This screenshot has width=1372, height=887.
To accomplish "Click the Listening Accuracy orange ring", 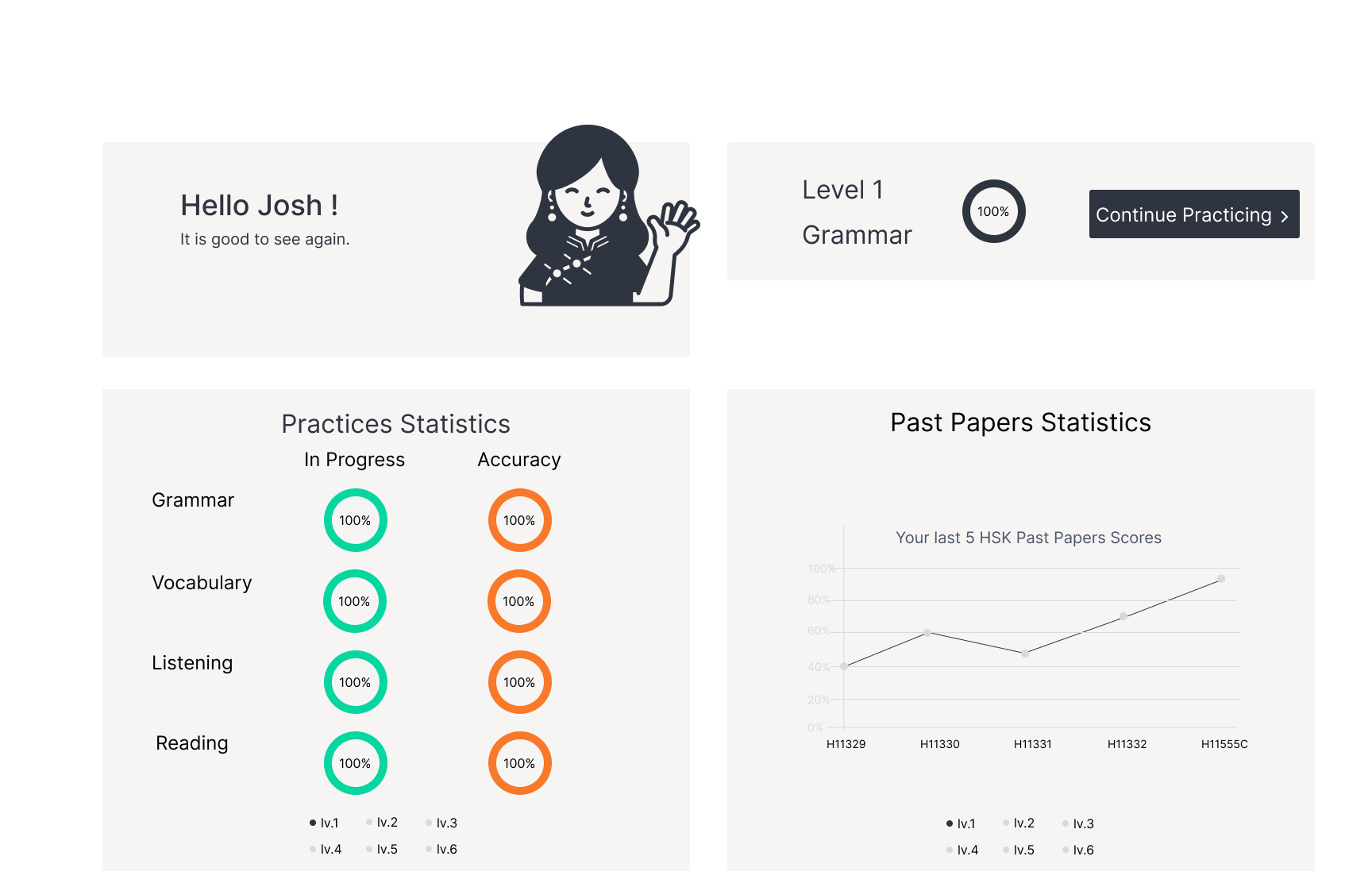I will point(519,682).
